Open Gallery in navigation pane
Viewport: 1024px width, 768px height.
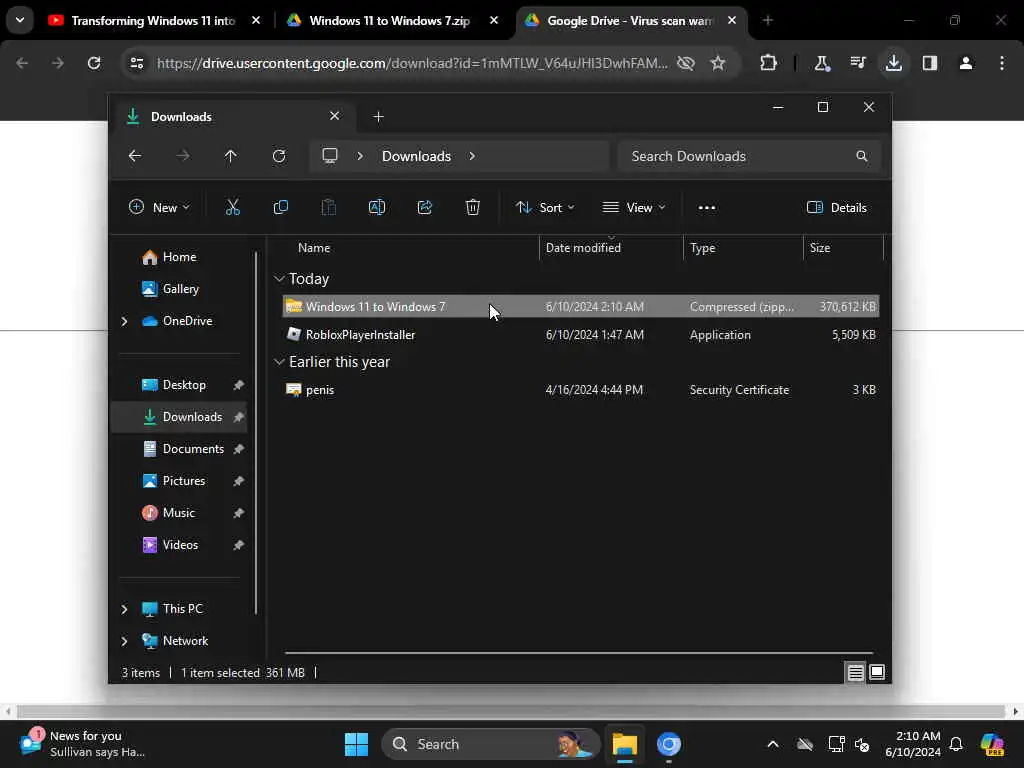(170, 289)
